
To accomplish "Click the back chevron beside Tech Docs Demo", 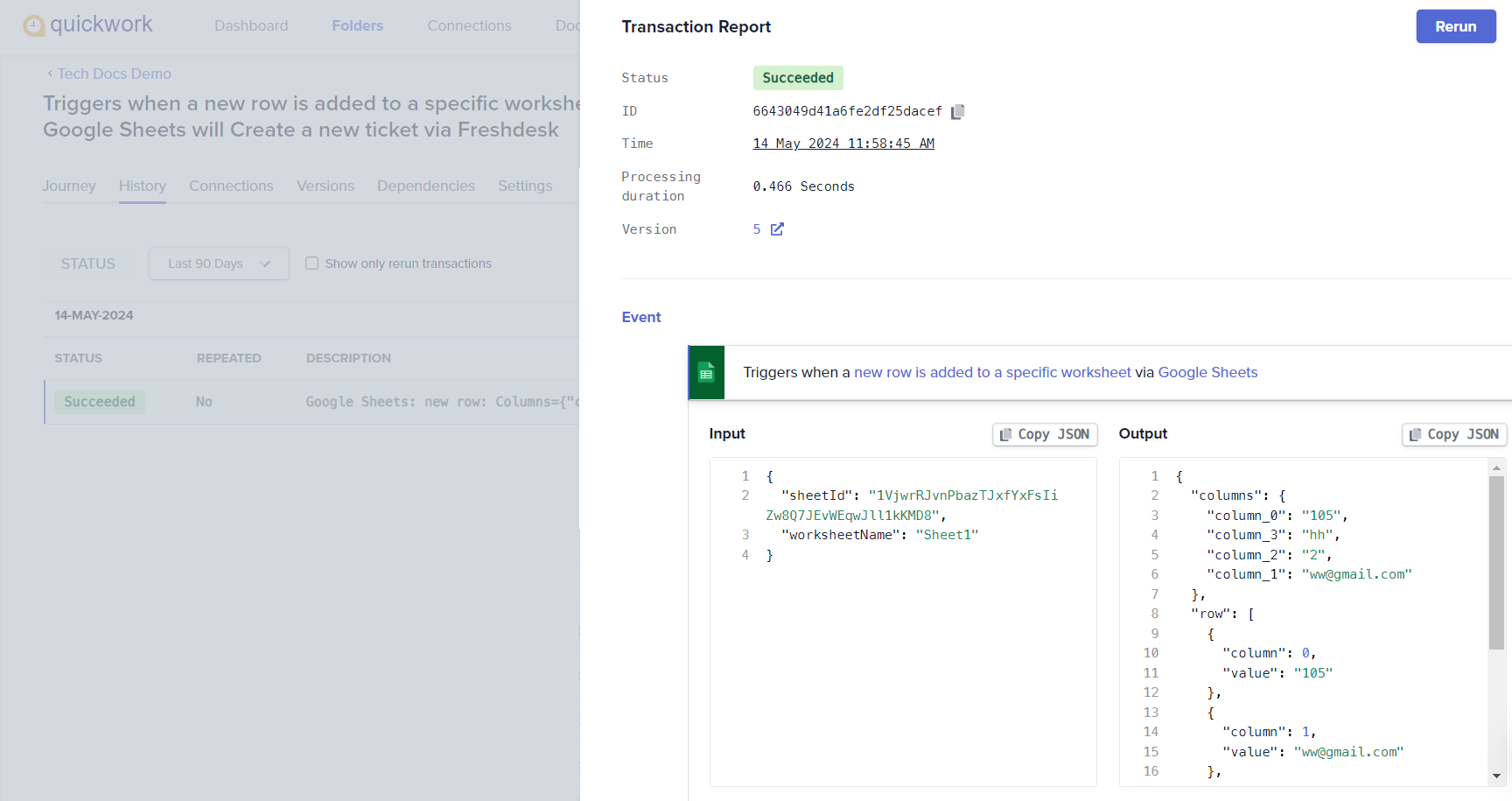I will 50,74.
